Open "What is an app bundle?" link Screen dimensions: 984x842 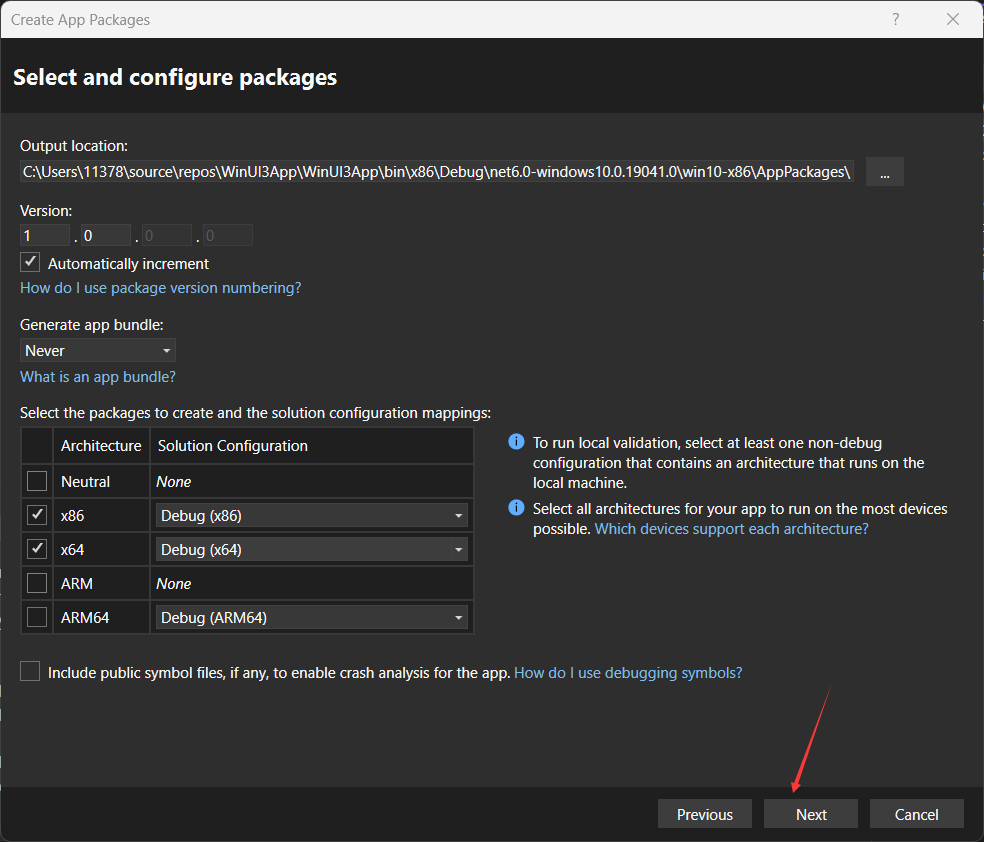(97, 377)
